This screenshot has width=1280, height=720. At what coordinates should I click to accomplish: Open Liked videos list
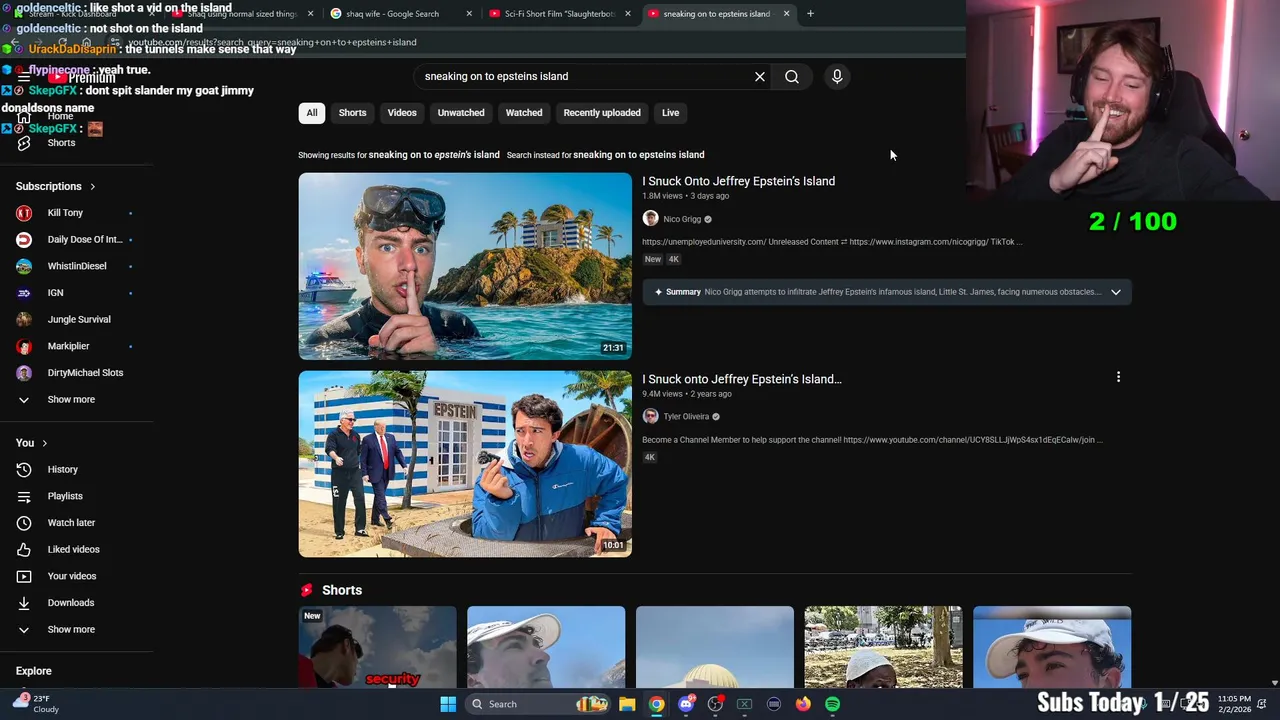[x=75, y=549]
